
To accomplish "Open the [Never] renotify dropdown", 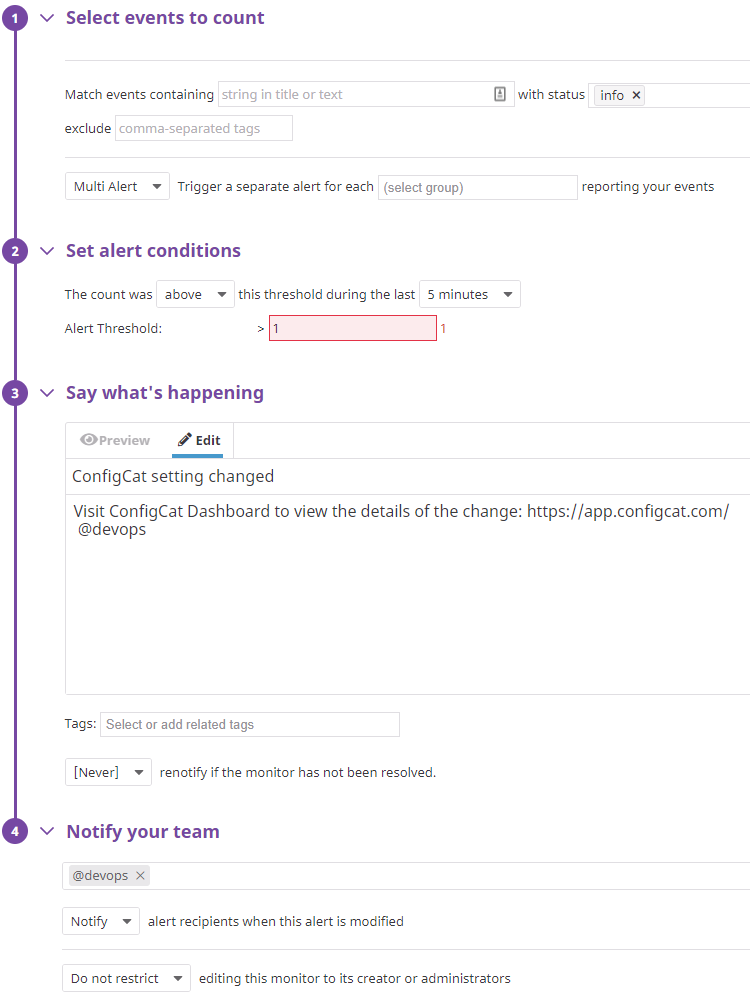I will pos(108,772).
